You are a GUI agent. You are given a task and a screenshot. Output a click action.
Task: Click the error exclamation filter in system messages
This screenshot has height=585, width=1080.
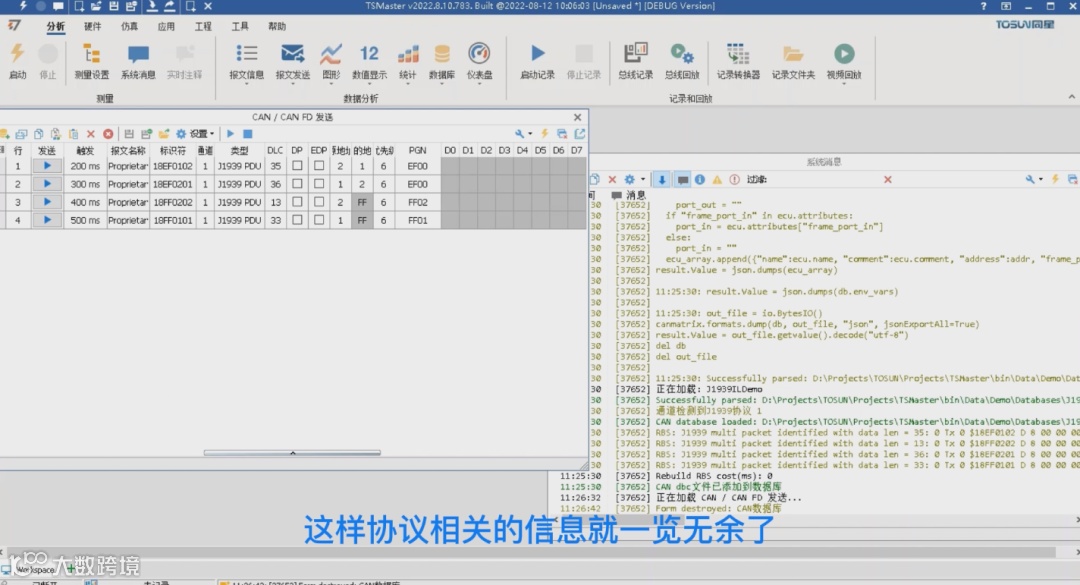coord(734,179)
